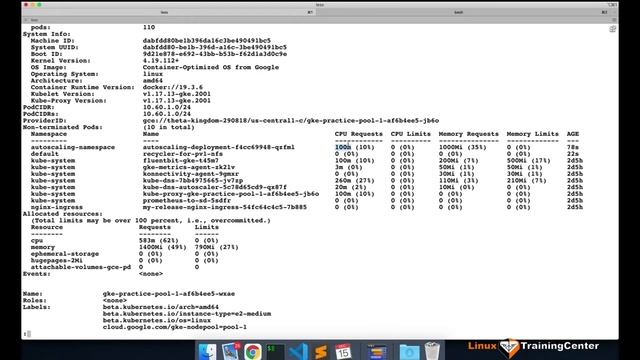Open the dock app with red notification badge
Screen dimensions: 640x360
click(x=231, y=351)
